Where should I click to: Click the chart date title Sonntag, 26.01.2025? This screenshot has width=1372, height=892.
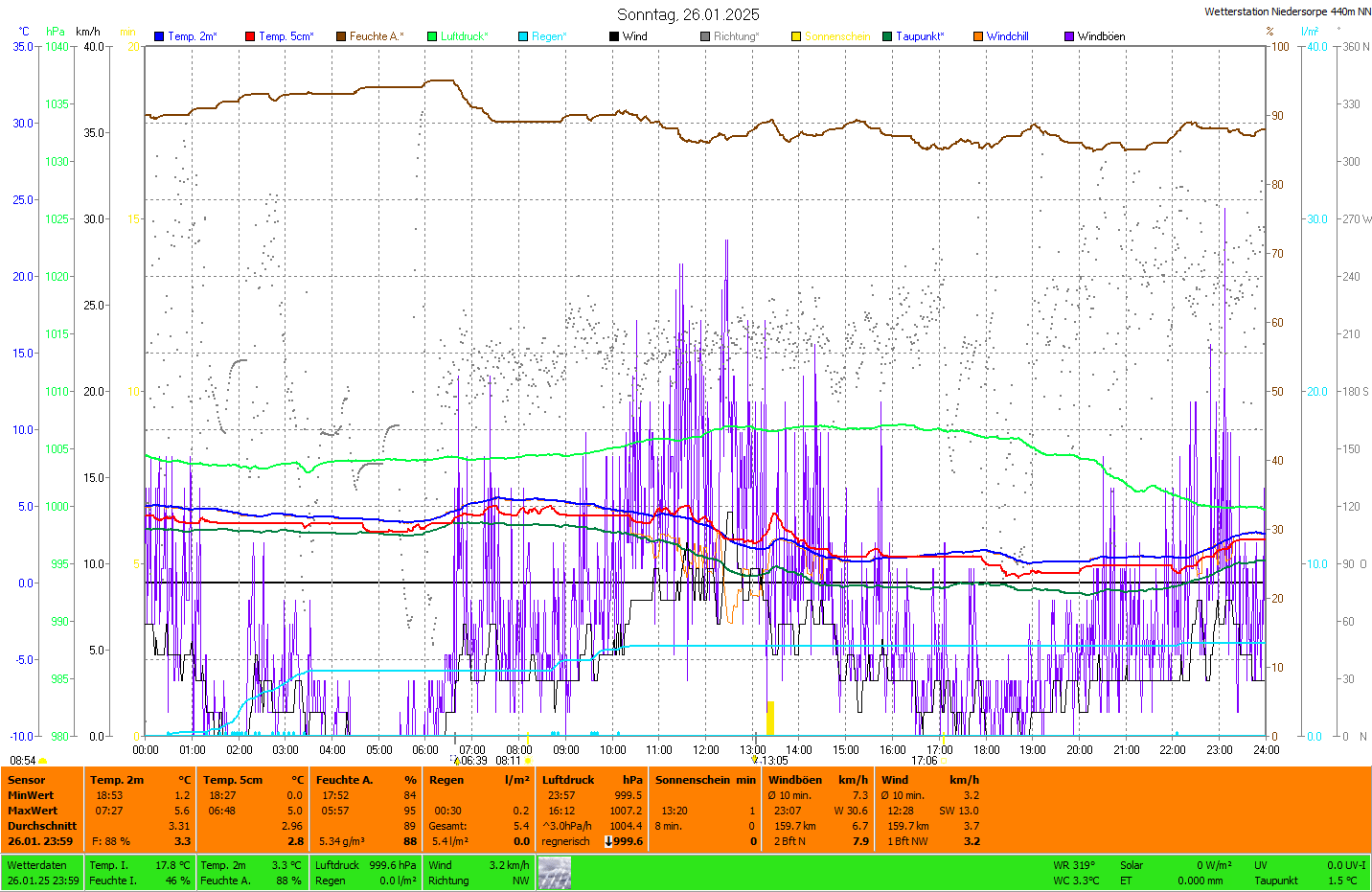point(688,14)
